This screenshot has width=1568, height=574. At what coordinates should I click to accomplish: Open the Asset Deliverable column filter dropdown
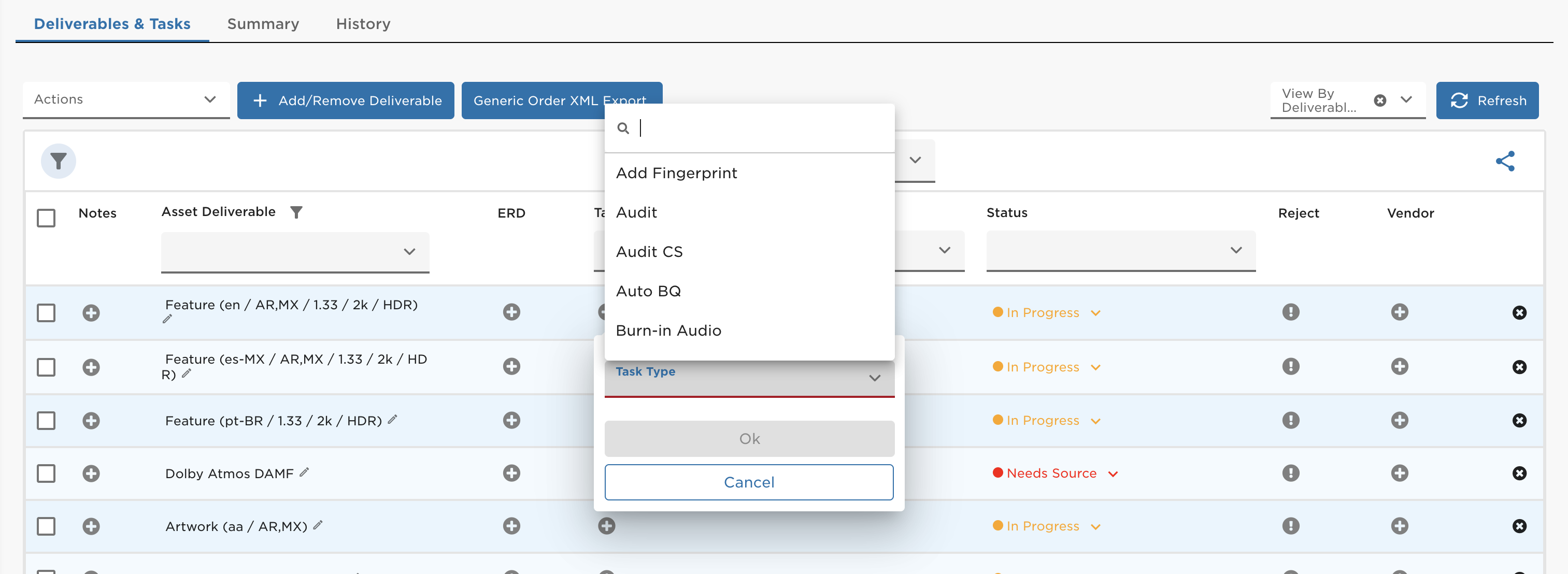tap(295, 252)
